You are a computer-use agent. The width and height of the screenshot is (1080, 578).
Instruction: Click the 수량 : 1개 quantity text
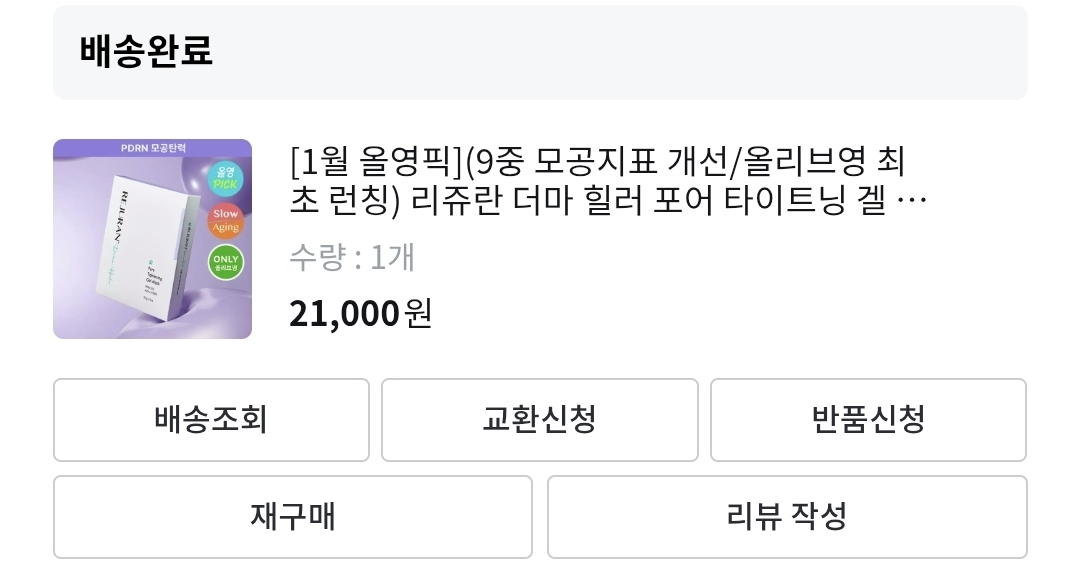click(x=351, y=258)
